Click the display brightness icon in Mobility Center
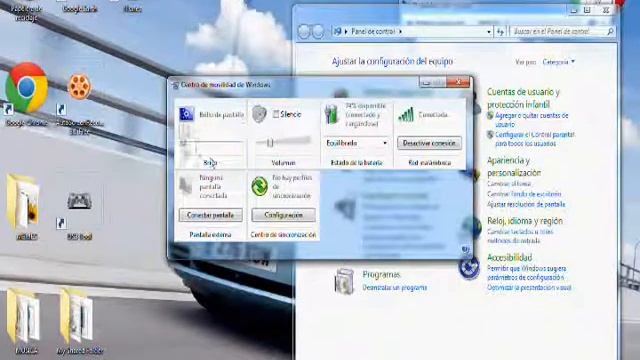 click(187, 114)
